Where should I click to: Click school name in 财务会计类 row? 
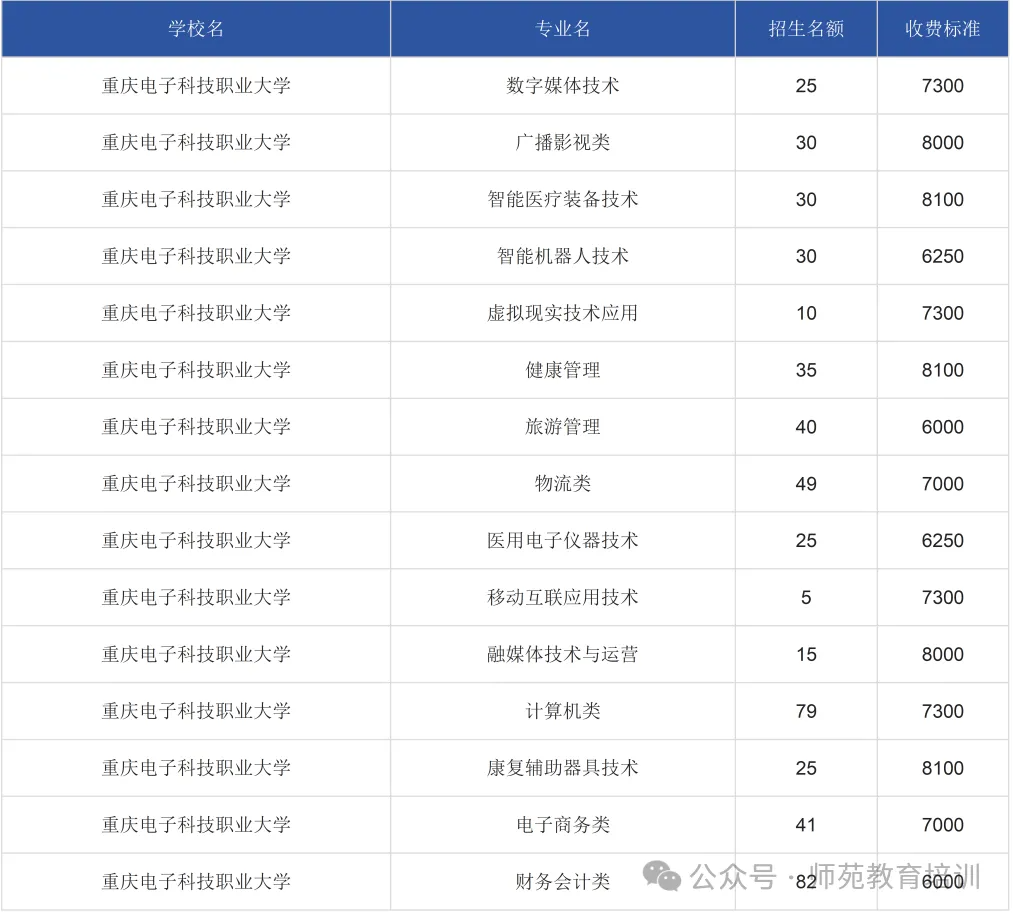196,881
